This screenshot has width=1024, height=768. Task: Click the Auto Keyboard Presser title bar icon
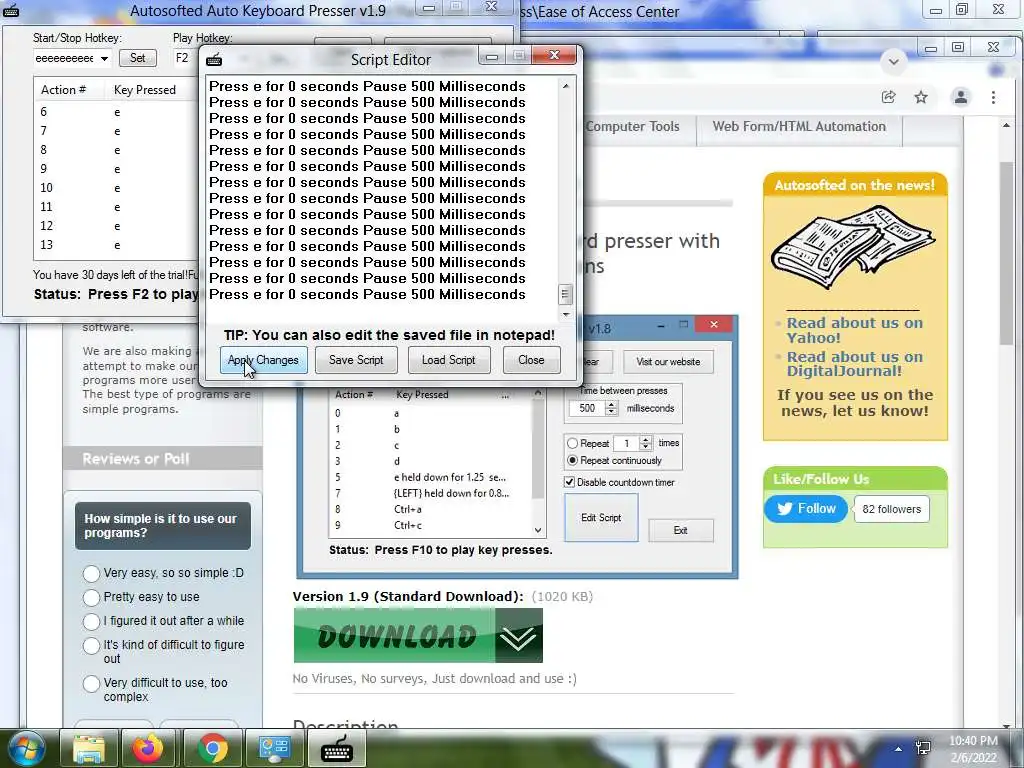click(x=10, y=10)
